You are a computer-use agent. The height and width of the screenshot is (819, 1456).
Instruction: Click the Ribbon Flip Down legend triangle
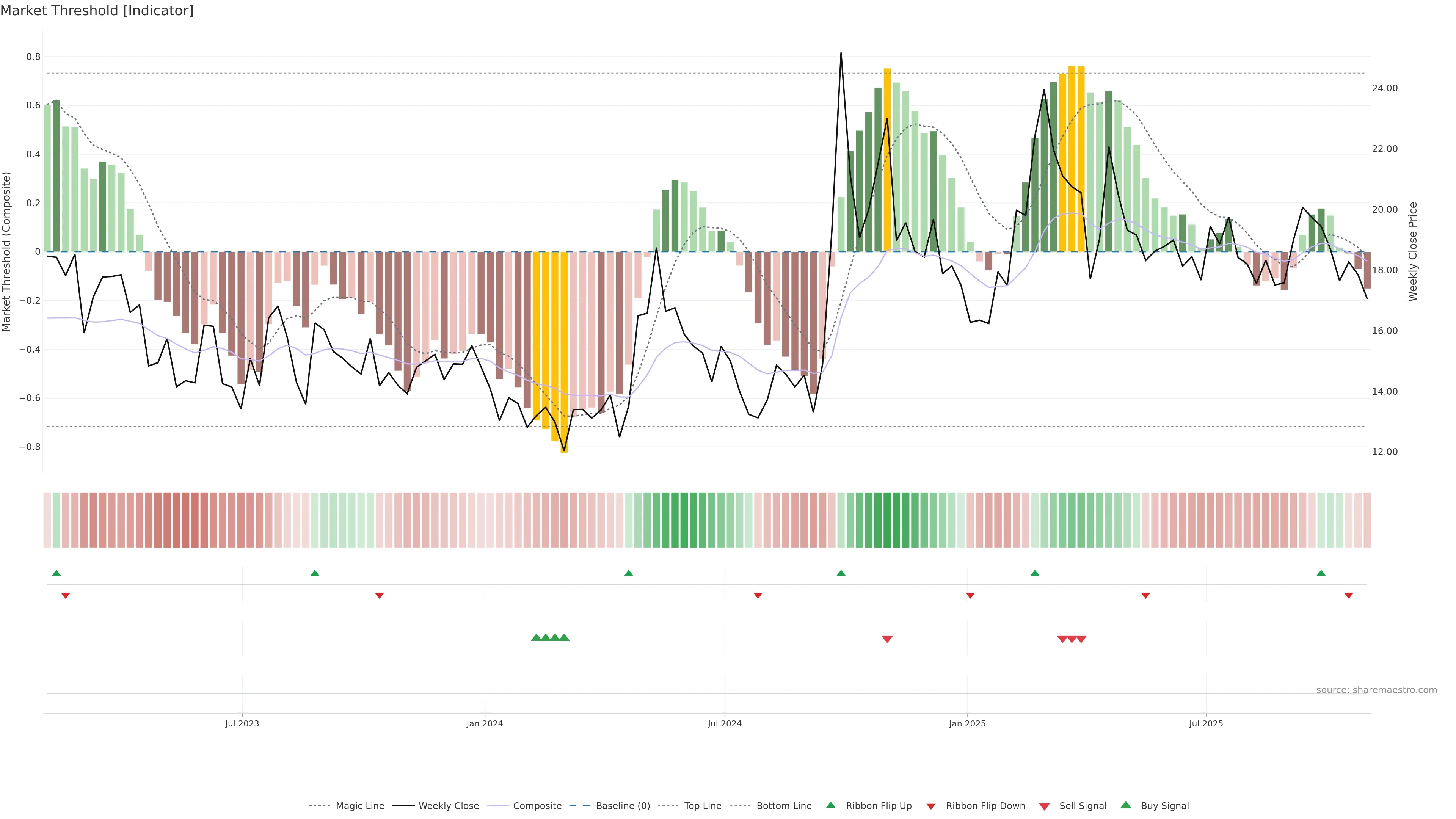point(931,806)
